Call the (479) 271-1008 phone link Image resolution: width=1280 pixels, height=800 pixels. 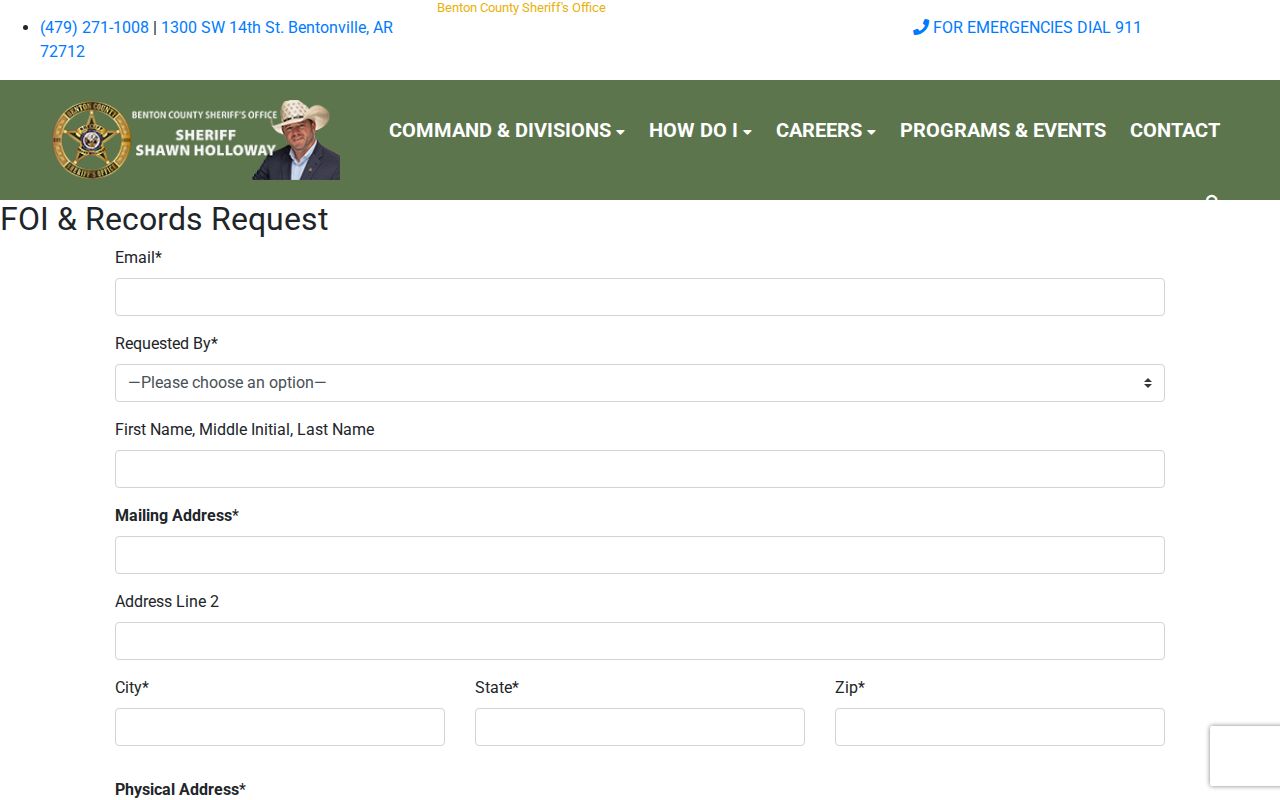(x=94, y=28)
